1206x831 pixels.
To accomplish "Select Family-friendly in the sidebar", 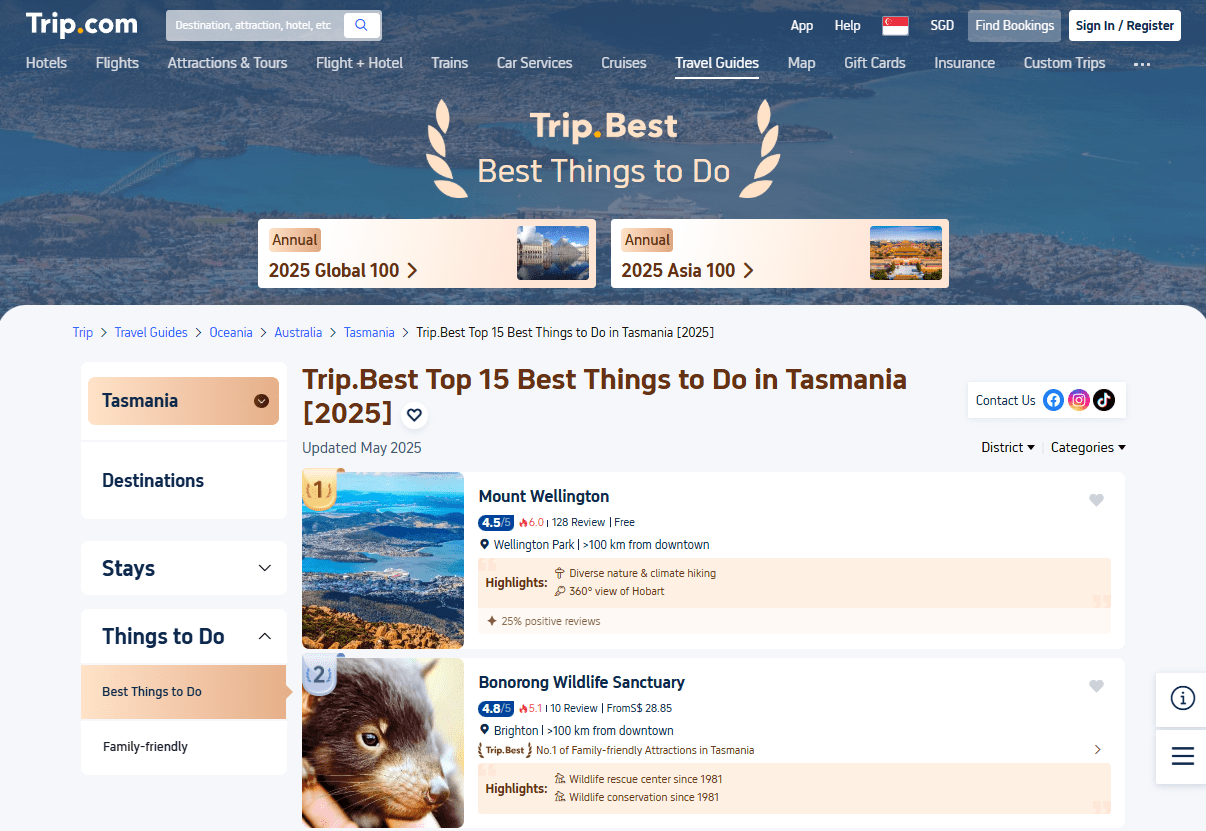I will pos(145,747).
